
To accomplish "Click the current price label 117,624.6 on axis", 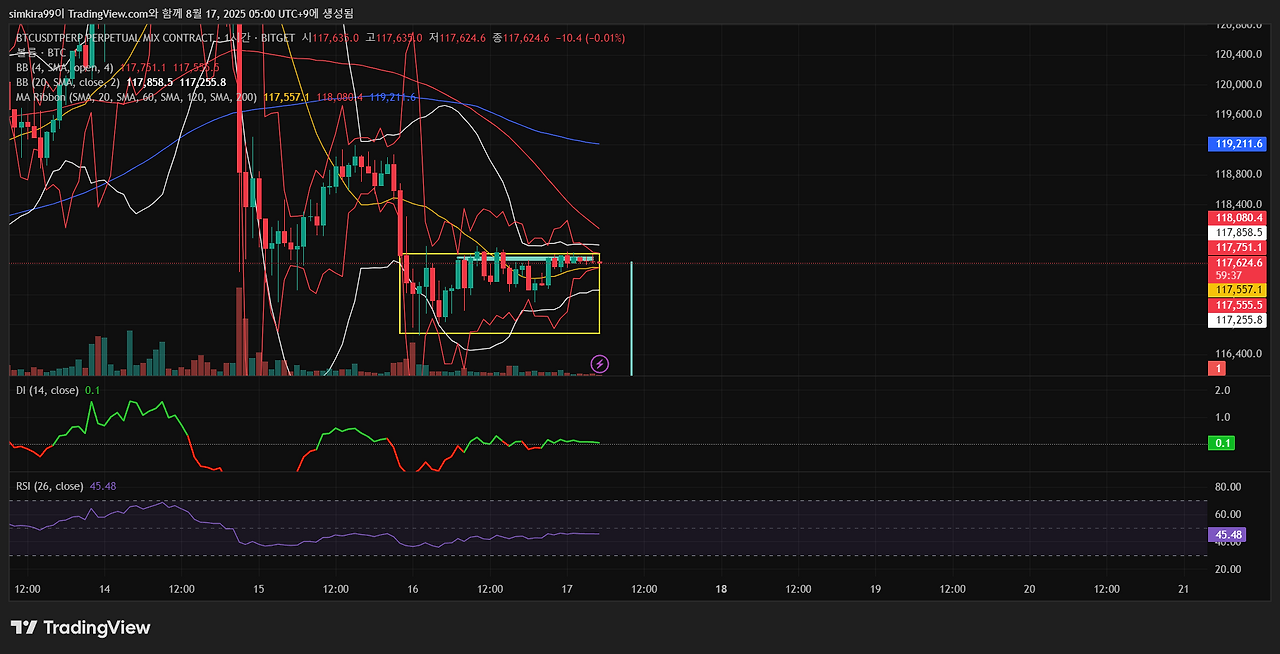I will pyautogui.click(x=1238, y=262).
